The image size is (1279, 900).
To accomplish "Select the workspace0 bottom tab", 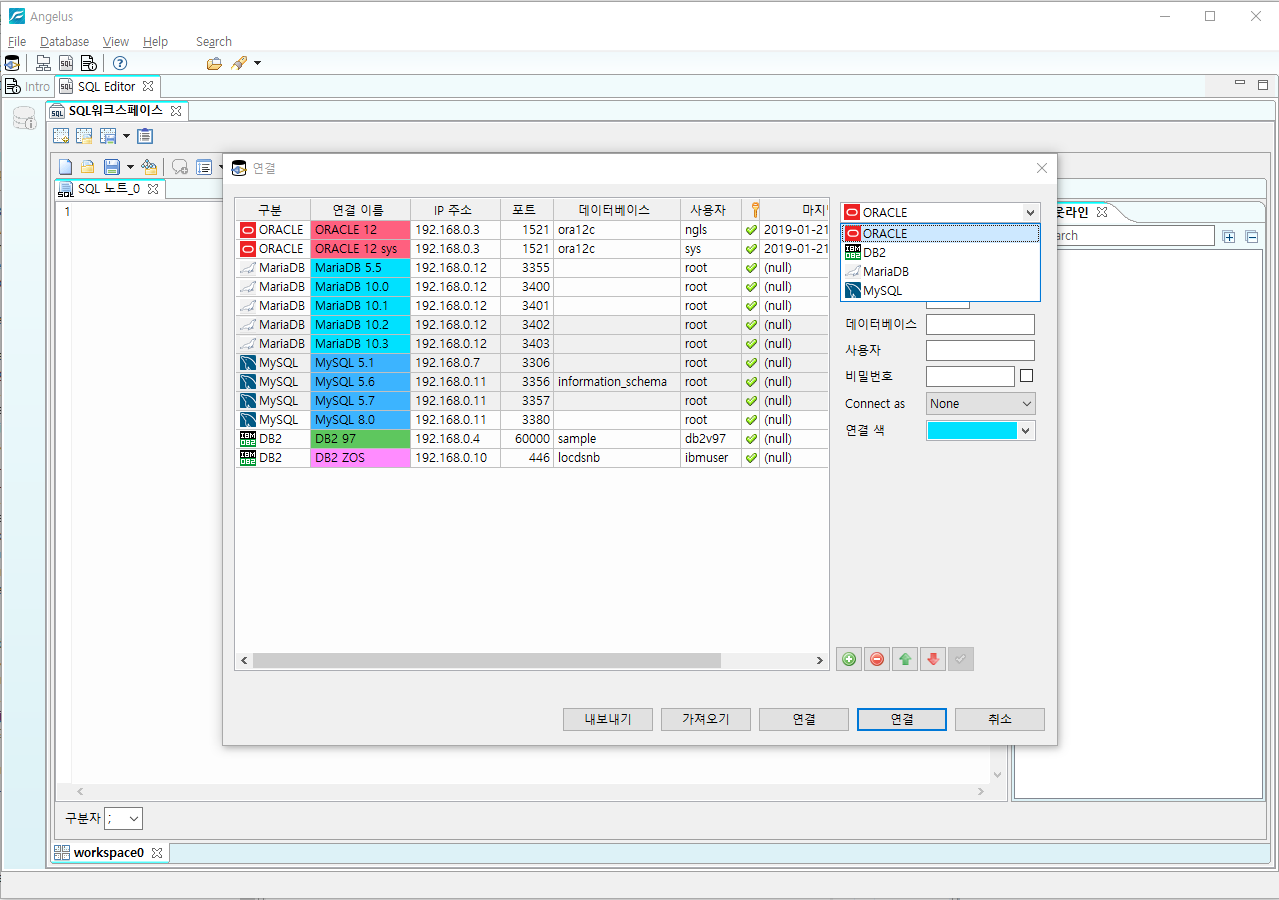I will point(110,853).
